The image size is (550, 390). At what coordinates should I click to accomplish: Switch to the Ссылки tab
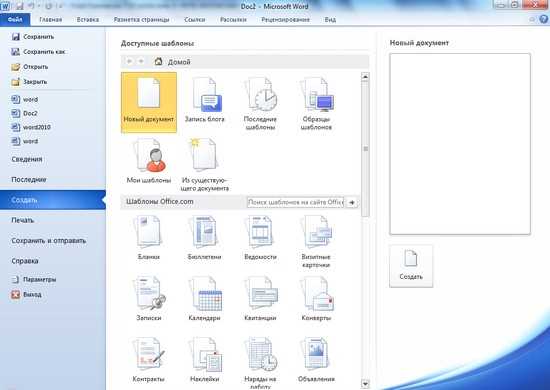195,20
